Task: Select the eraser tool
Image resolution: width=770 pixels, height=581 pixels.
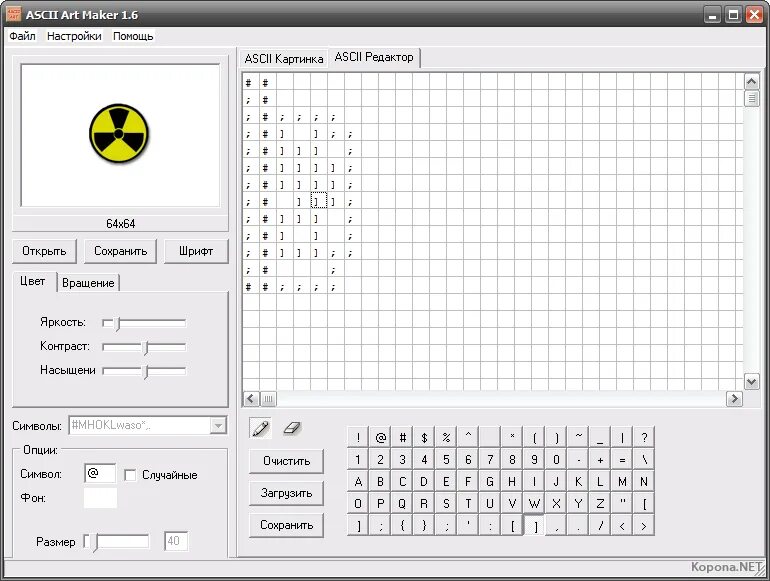Action: 292,428
